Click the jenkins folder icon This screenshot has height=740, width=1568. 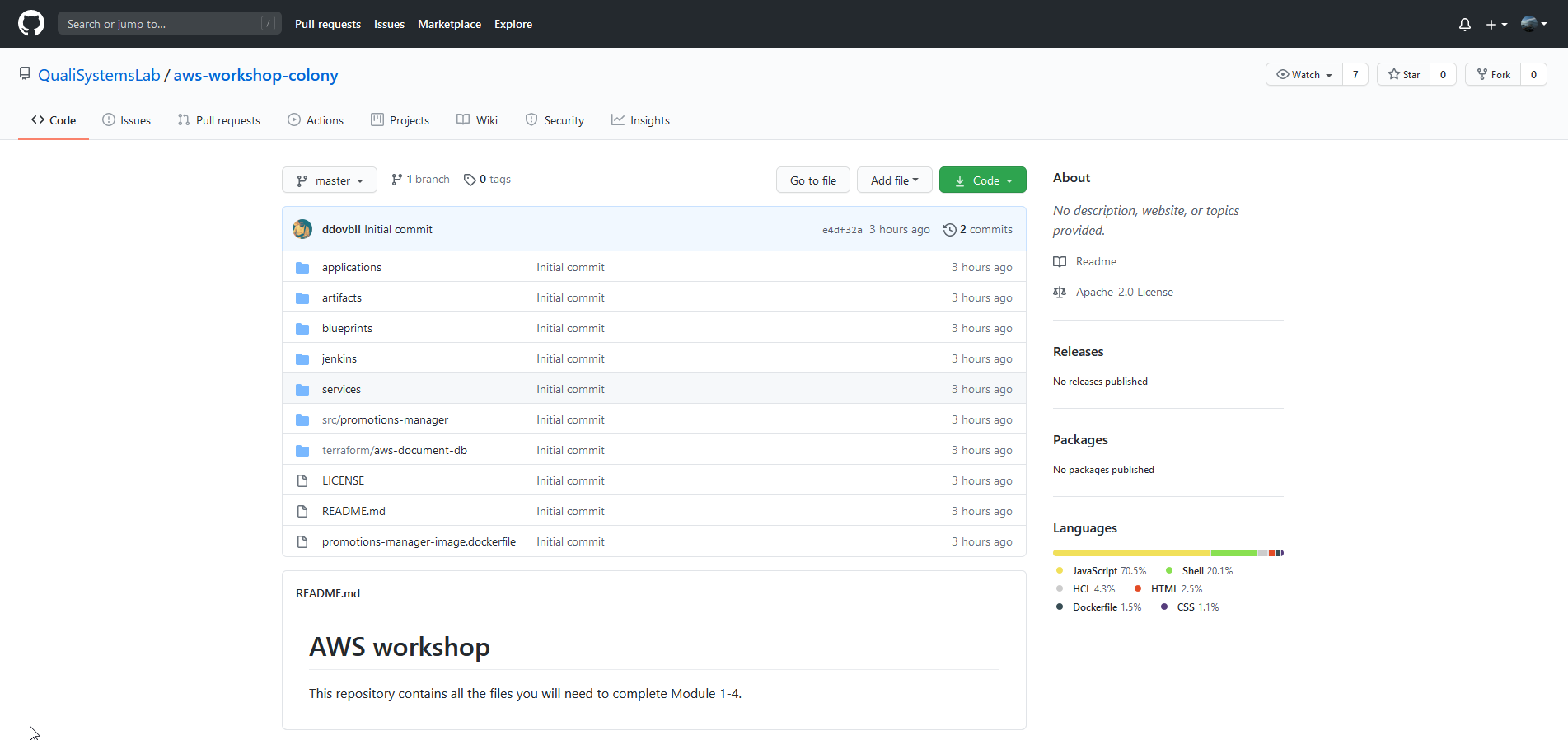302,359
